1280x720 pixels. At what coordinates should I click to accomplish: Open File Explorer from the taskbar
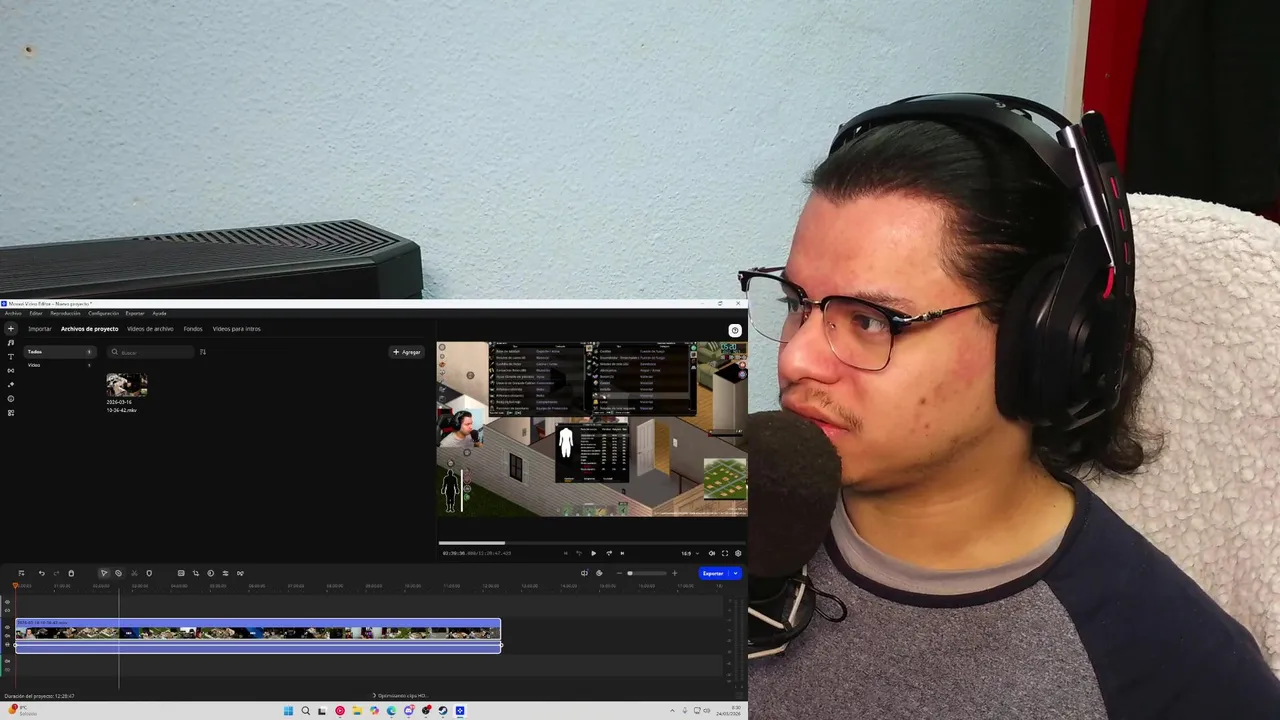click(357, 711)
